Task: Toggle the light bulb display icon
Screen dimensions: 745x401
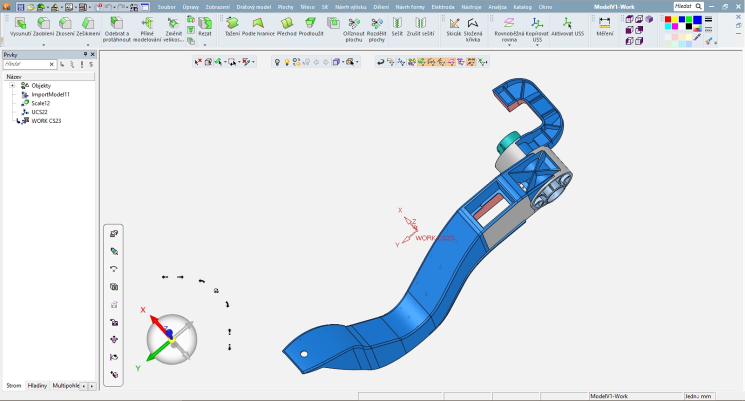Action: pyautogui.click(x=286, y=62)
